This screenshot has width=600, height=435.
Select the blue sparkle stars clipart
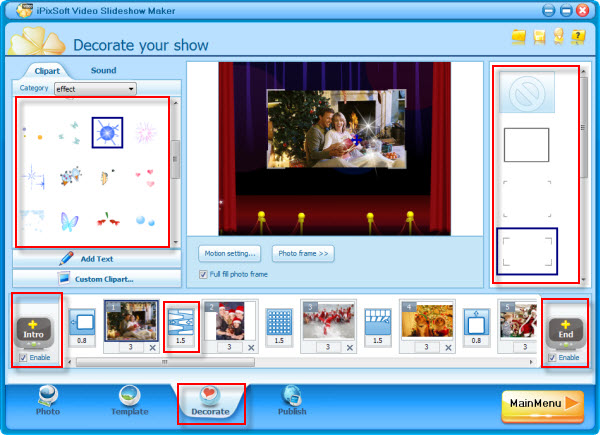[33, 177]
